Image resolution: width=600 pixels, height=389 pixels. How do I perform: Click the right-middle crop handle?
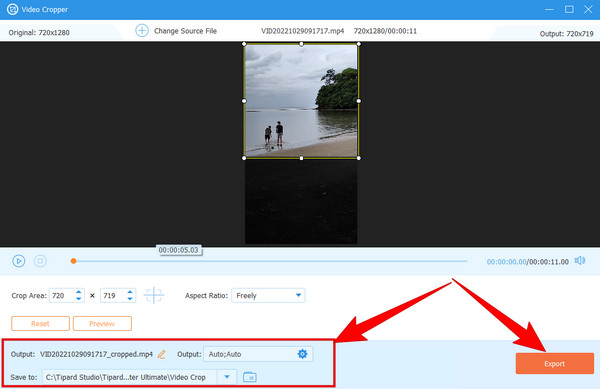(x=359, y=101)
